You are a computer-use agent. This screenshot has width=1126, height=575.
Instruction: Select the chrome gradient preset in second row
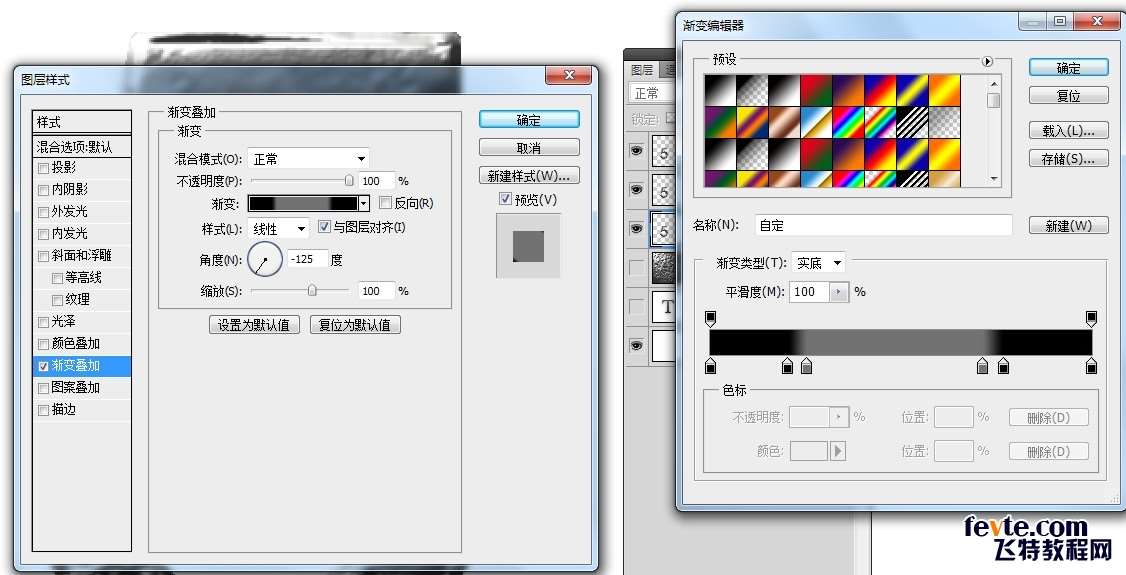[x=816, y=122]
